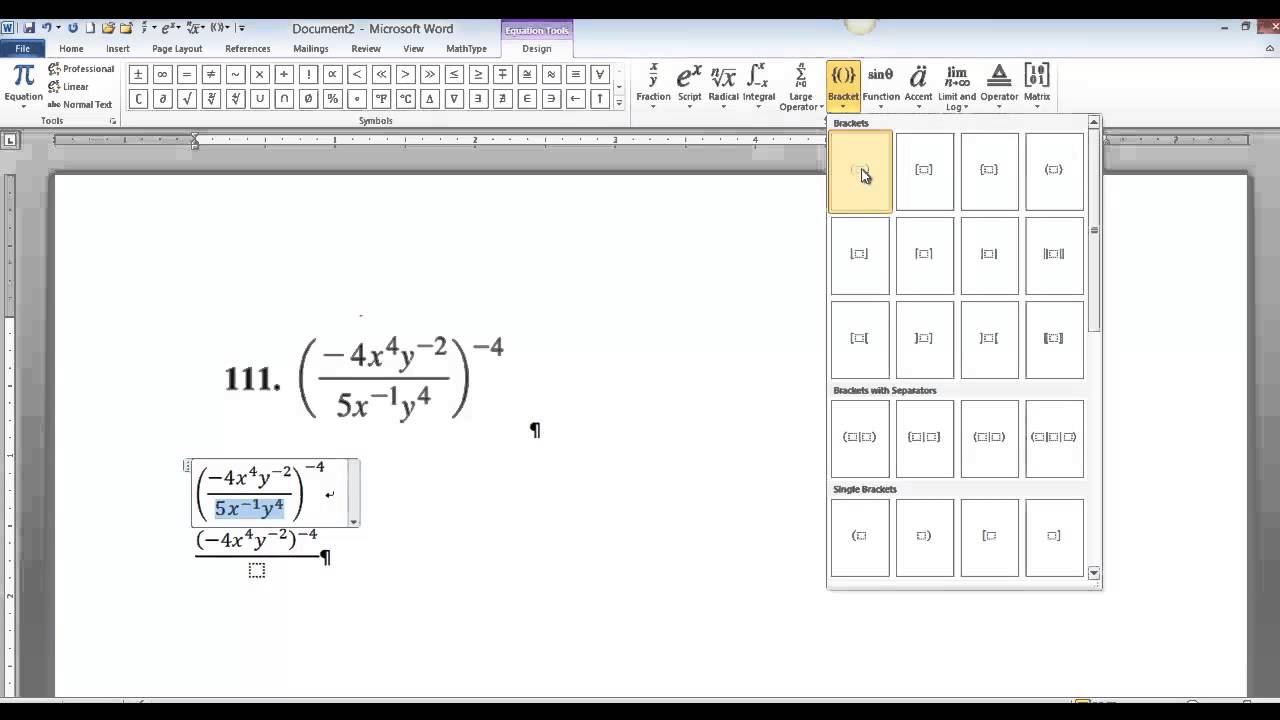This screenshot has height=720, width=1280.
Task: Click the Save icon in Quick Access Toolbar
Action: 29,28
